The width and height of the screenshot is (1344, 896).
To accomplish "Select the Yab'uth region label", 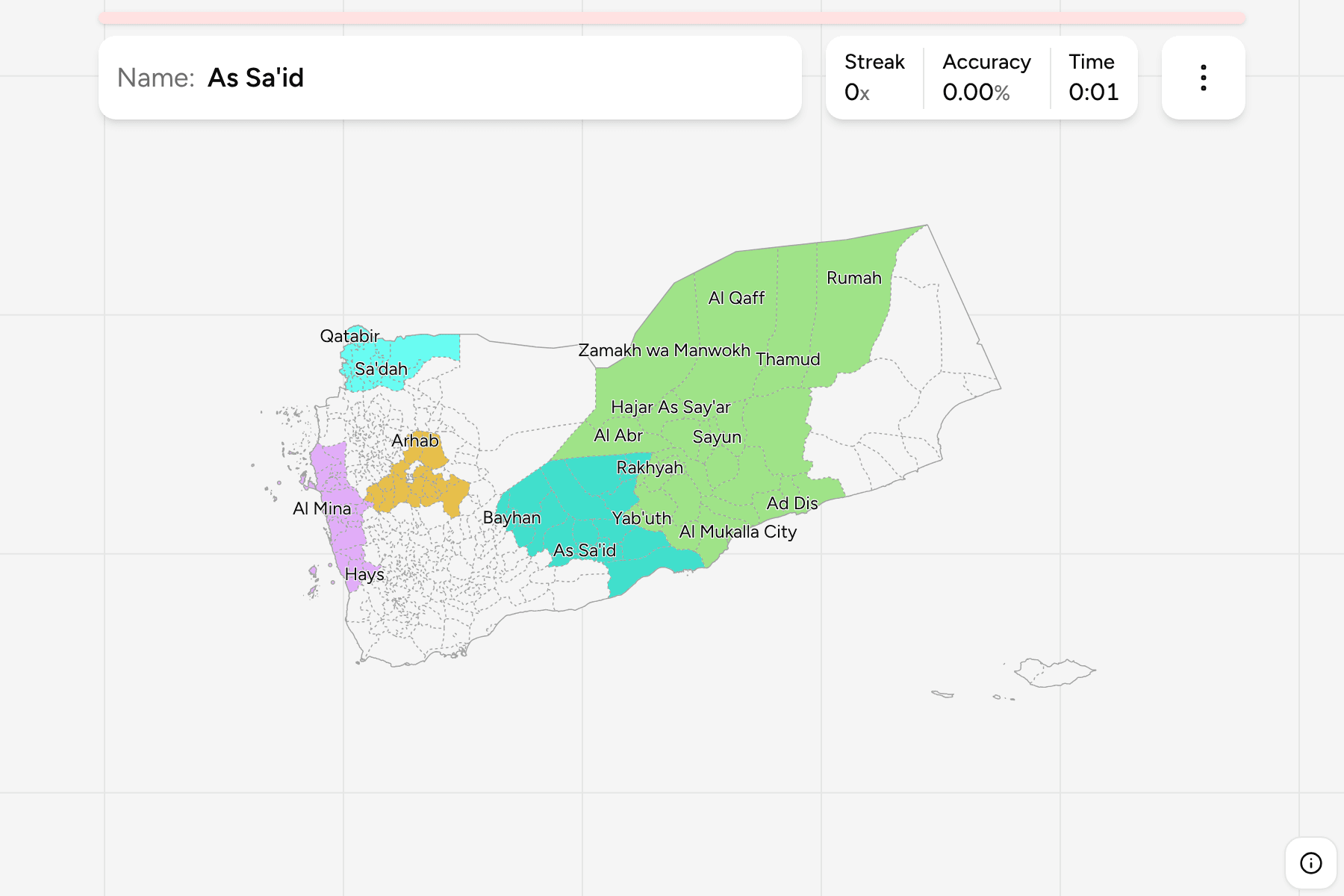I will 641,518.
